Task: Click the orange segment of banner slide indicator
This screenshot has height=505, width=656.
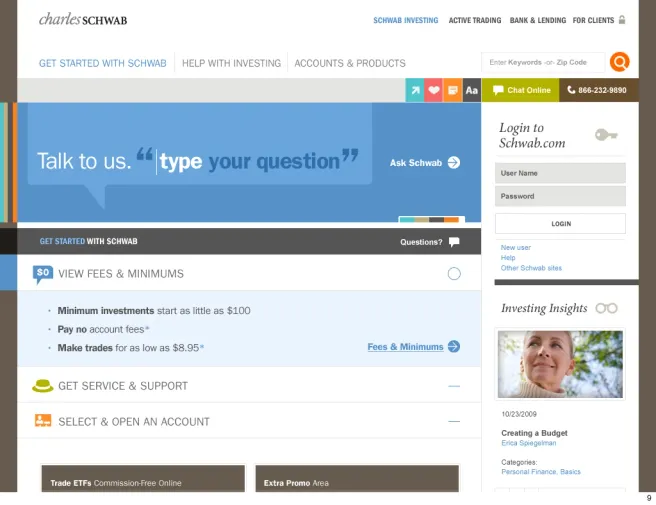Action: (x=451, y=220)
